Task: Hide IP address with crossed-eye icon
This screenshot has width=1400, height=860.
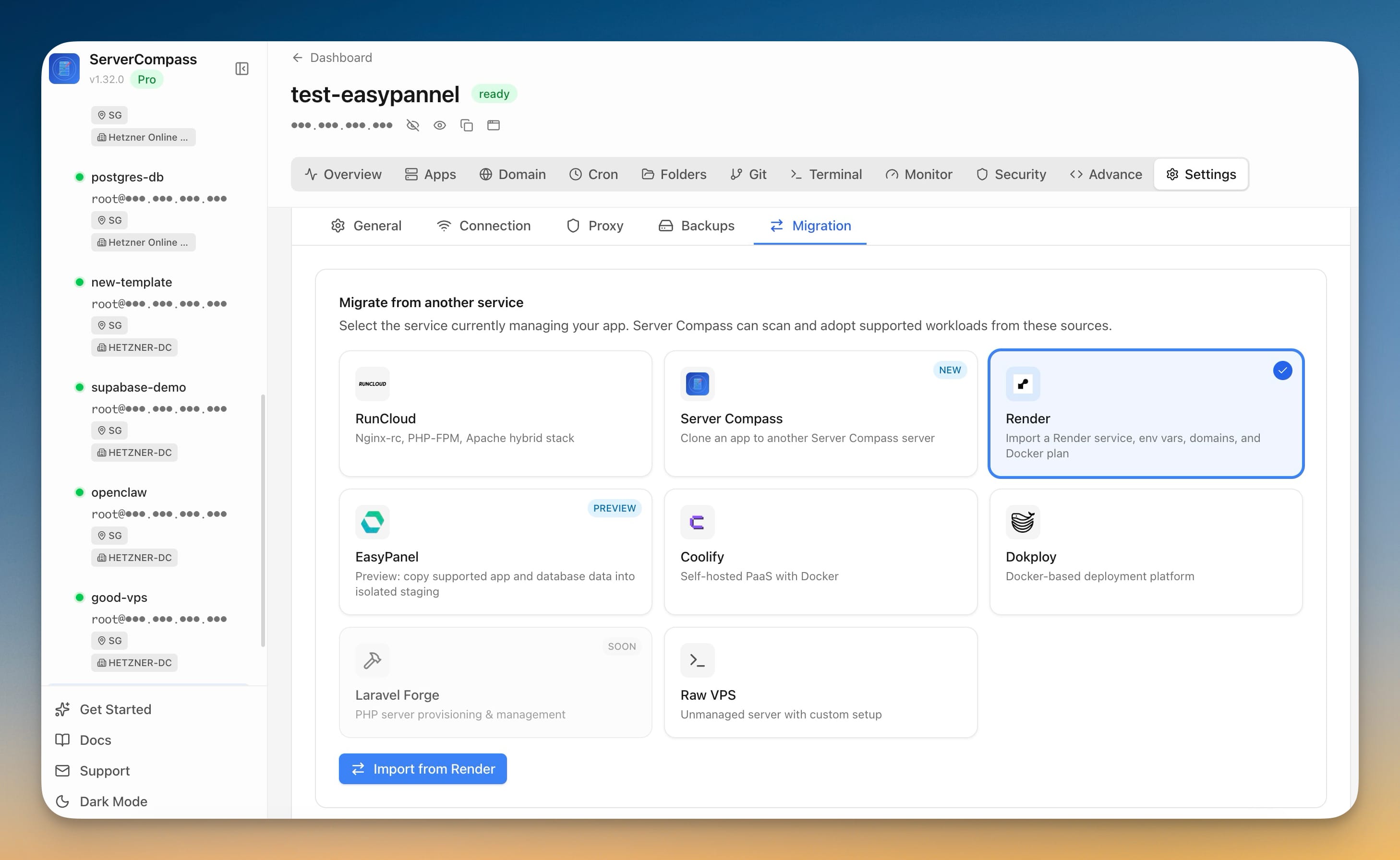Action: coord(413,125)
